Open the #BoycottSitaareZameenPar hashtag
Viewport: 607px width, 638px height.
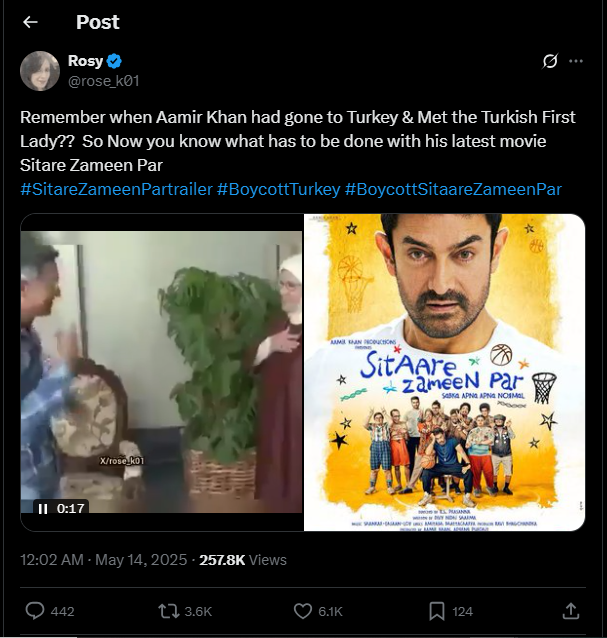pos(453,189)
